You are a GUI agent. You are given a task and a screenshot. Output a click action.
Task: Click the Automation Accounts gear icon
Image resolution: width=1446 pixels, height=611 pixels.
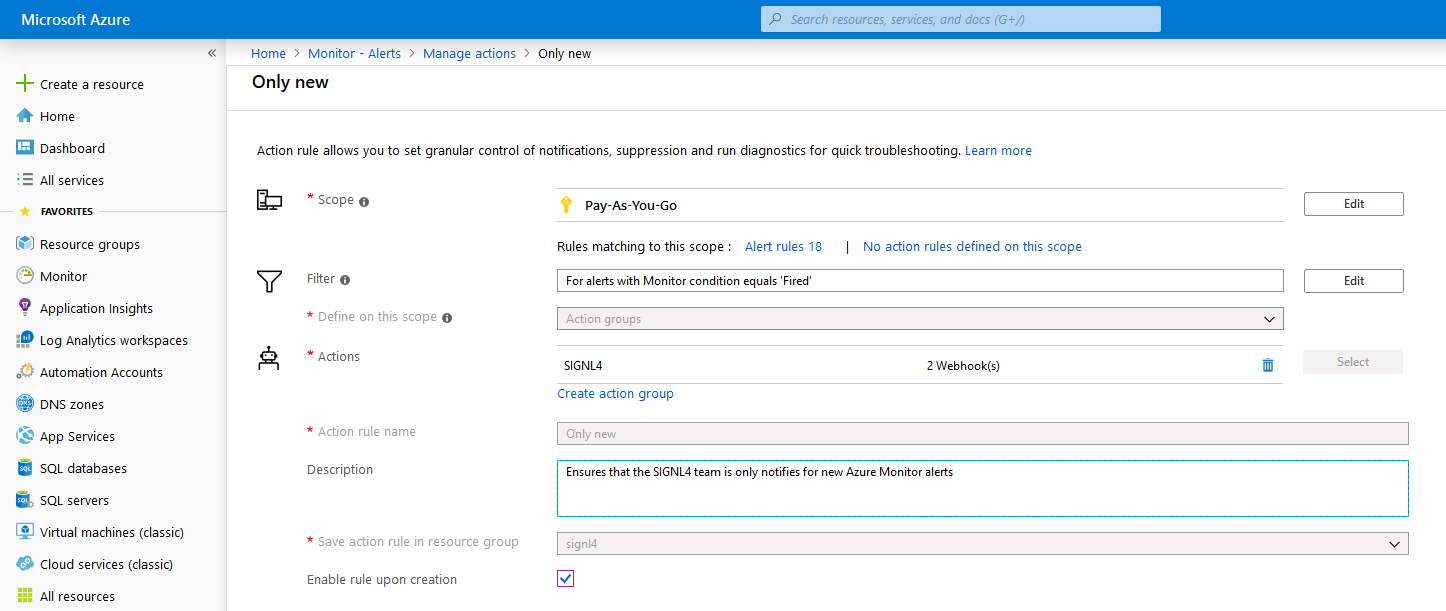coord(25,372)
